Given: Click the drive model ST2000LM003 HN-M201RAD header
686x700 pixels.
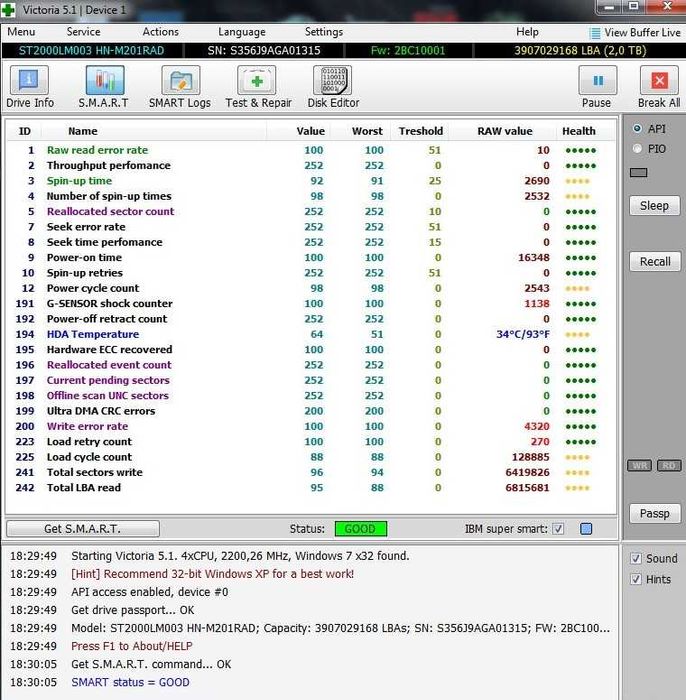Looking at the screenshot, I should point(91,50).
